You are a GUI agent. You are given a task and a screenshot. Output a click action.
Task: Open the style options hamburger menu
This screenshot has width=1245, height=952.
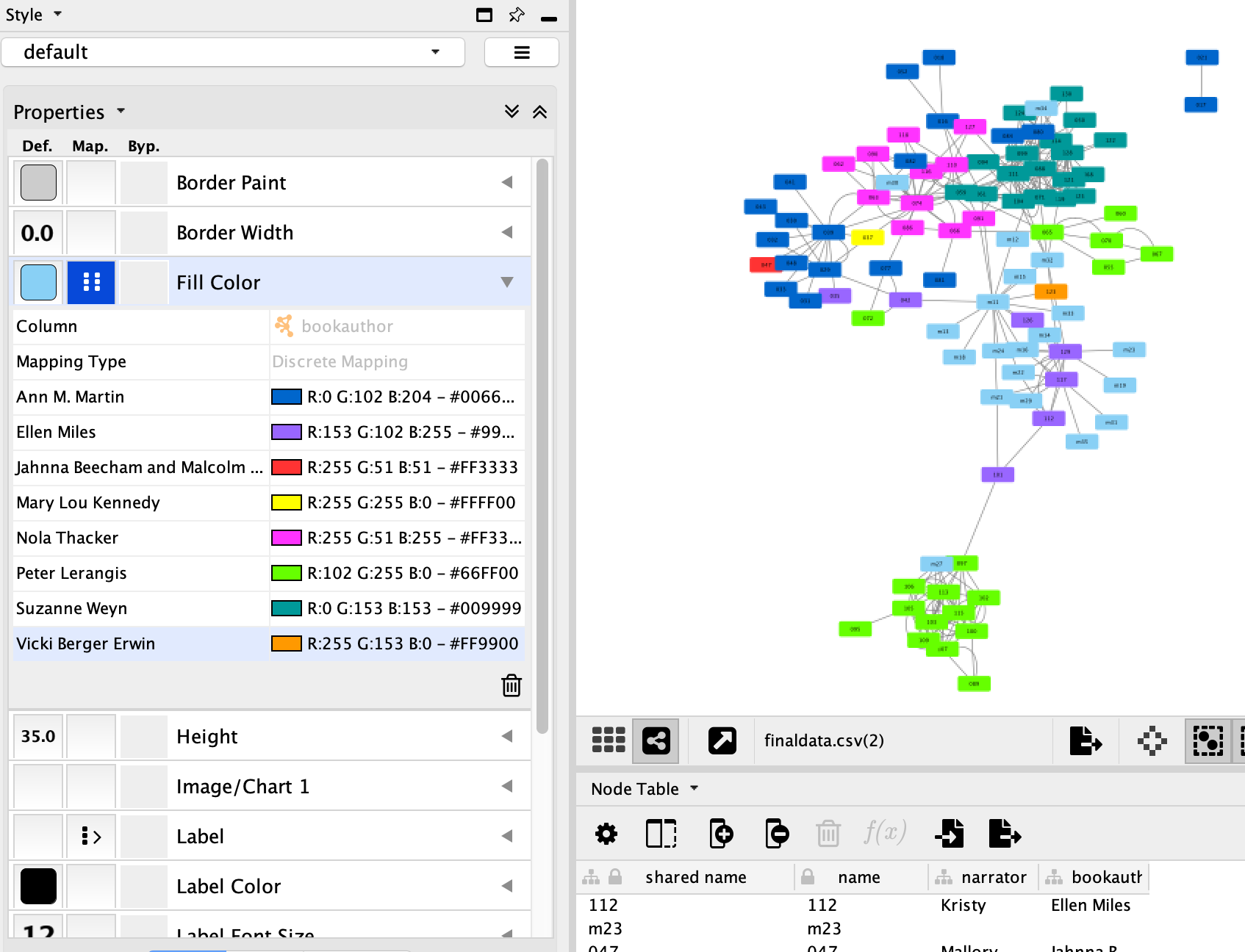[x=522, y=52]
